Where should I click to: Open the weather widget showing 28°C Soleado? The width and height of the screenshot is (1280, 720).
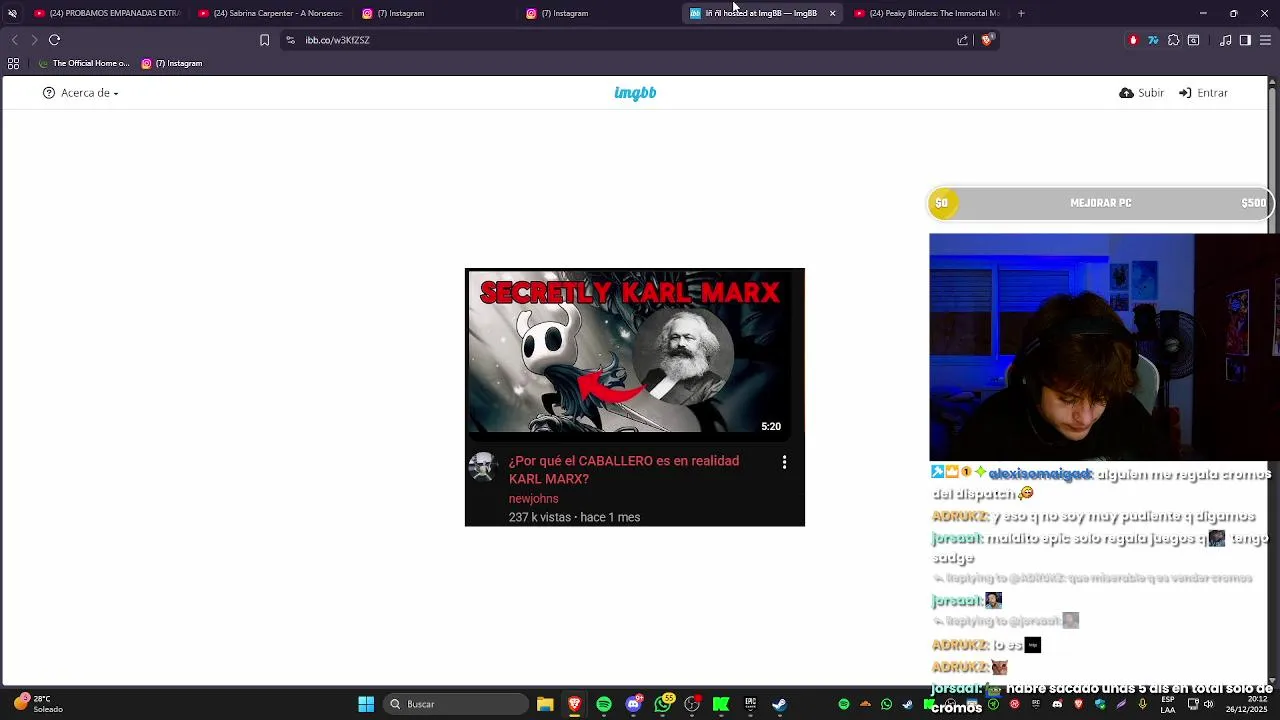[38, 704]
